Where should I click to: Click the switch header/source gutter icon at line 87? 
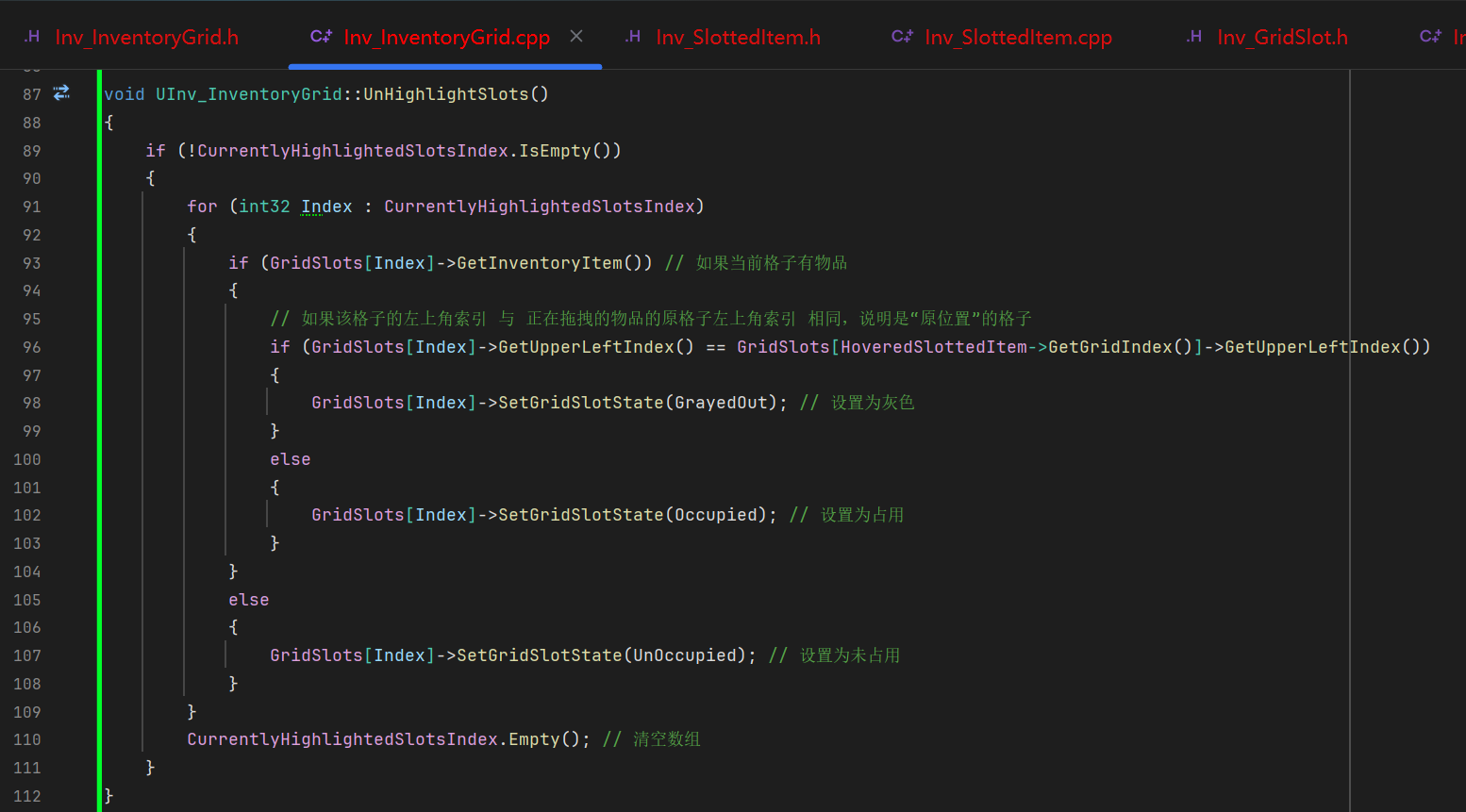[x=61, y=92]
